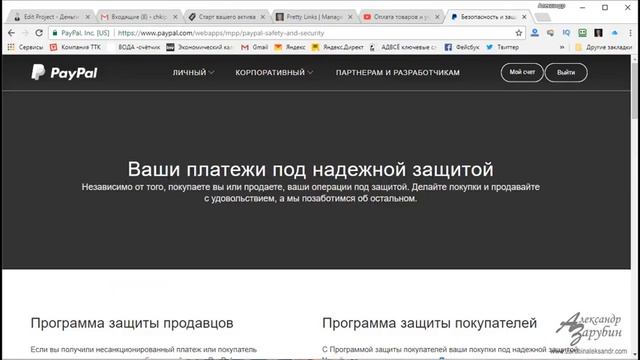
Task: Open the Яндекс.Директ bookmark
Action: pos(338,47)
